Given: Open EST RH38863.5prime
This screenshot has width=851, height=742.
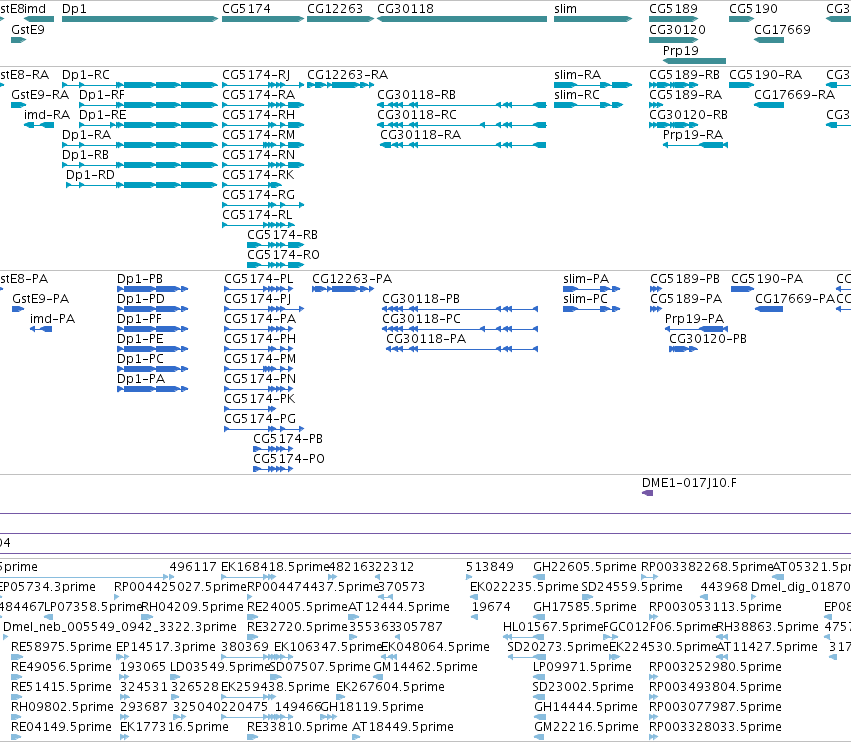Looking at the screenshot, I should tap(722, 637).
